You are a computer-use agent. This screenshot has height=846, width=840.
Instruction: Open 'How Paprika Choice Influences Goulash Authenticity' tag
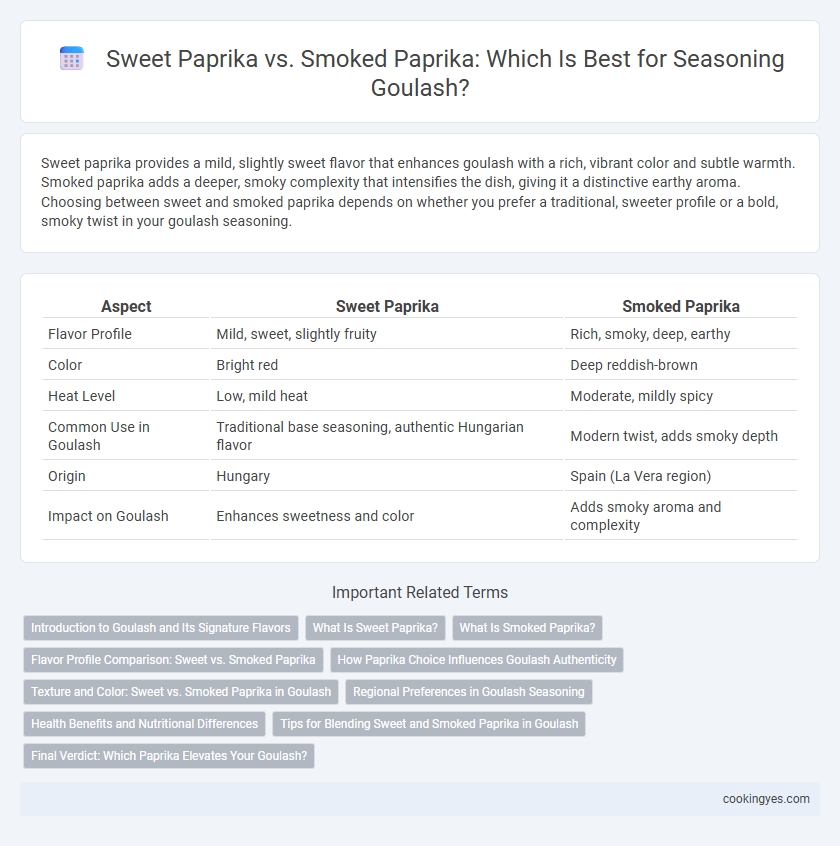[477, 660]
